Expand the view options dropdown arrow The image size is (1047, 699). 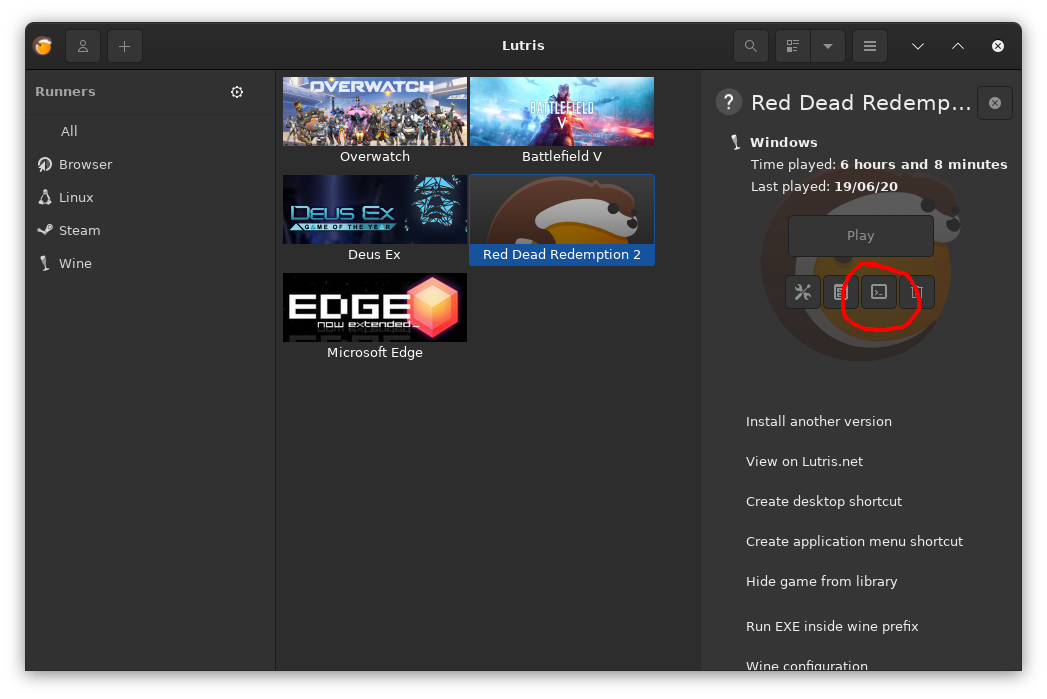828,46
